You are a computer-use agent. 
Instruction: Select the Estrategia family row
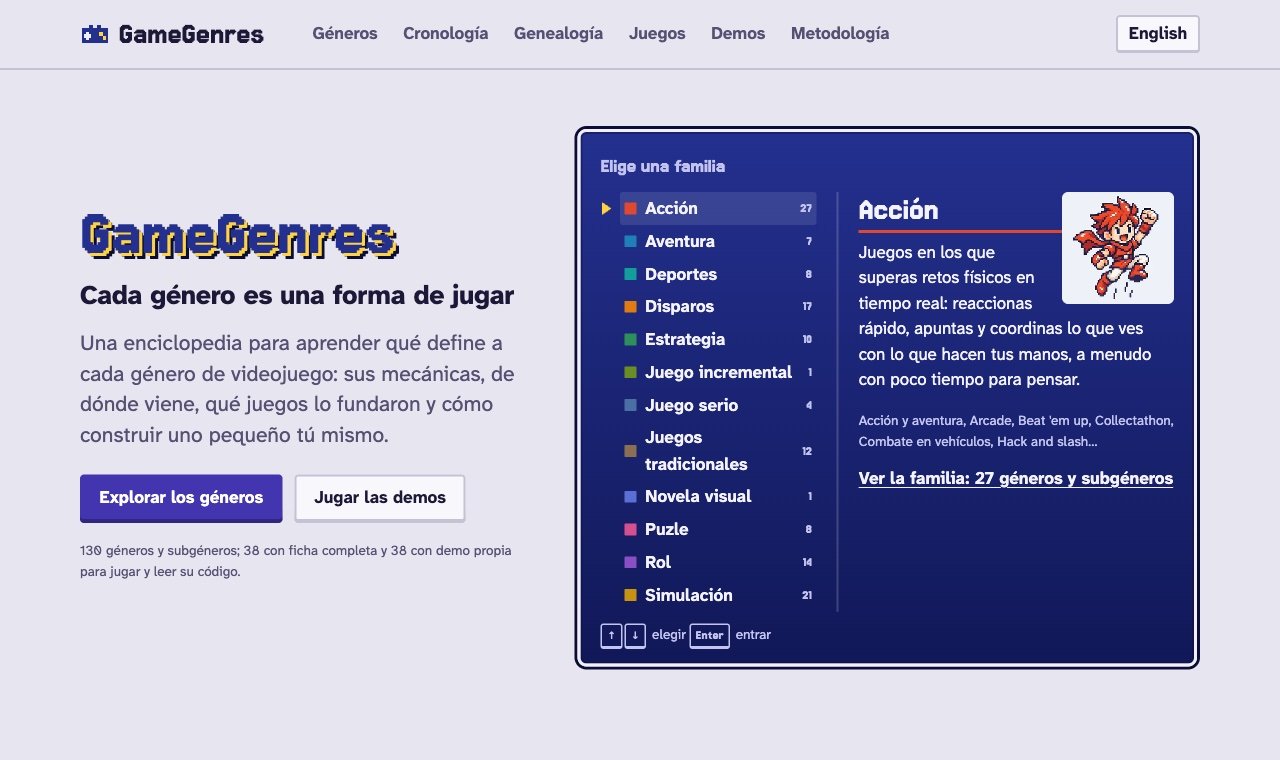[x=718, y=339]
